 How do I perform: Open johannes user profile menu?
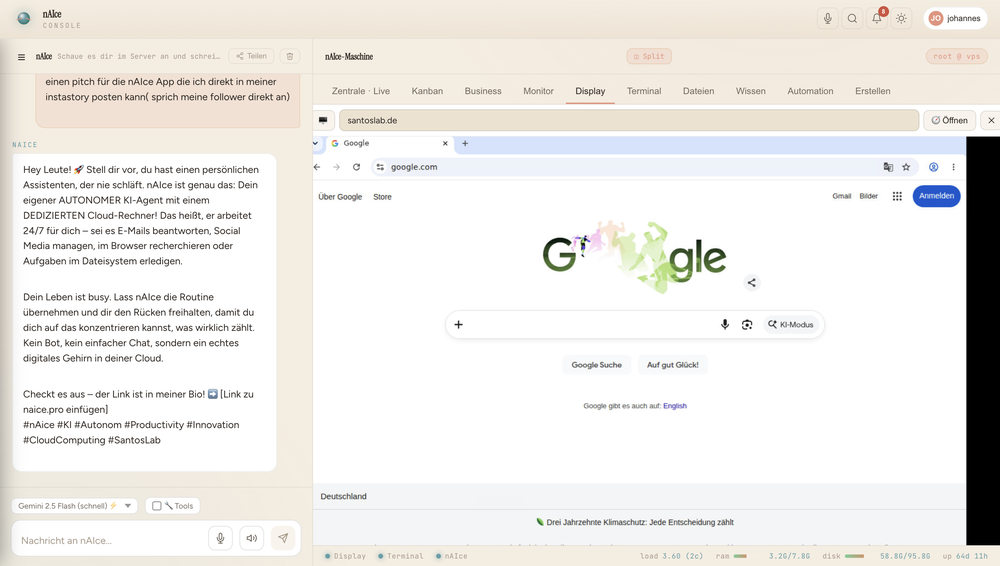(955, 19)
